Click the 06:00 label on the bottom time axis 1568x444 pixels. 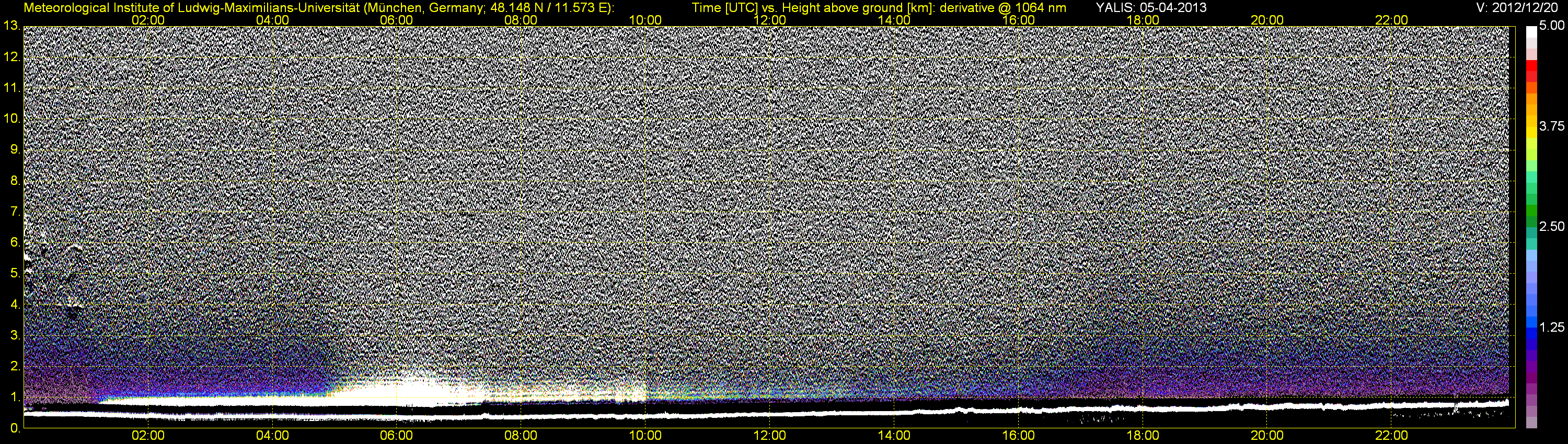pyautogui.click(x=396, y=436)
